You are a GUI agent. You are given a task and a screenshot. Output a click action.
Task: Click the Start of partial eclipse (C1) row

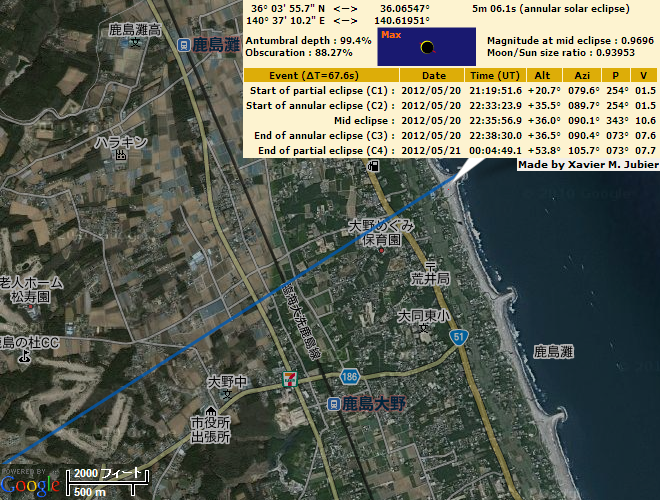click(x=450, y=91)
